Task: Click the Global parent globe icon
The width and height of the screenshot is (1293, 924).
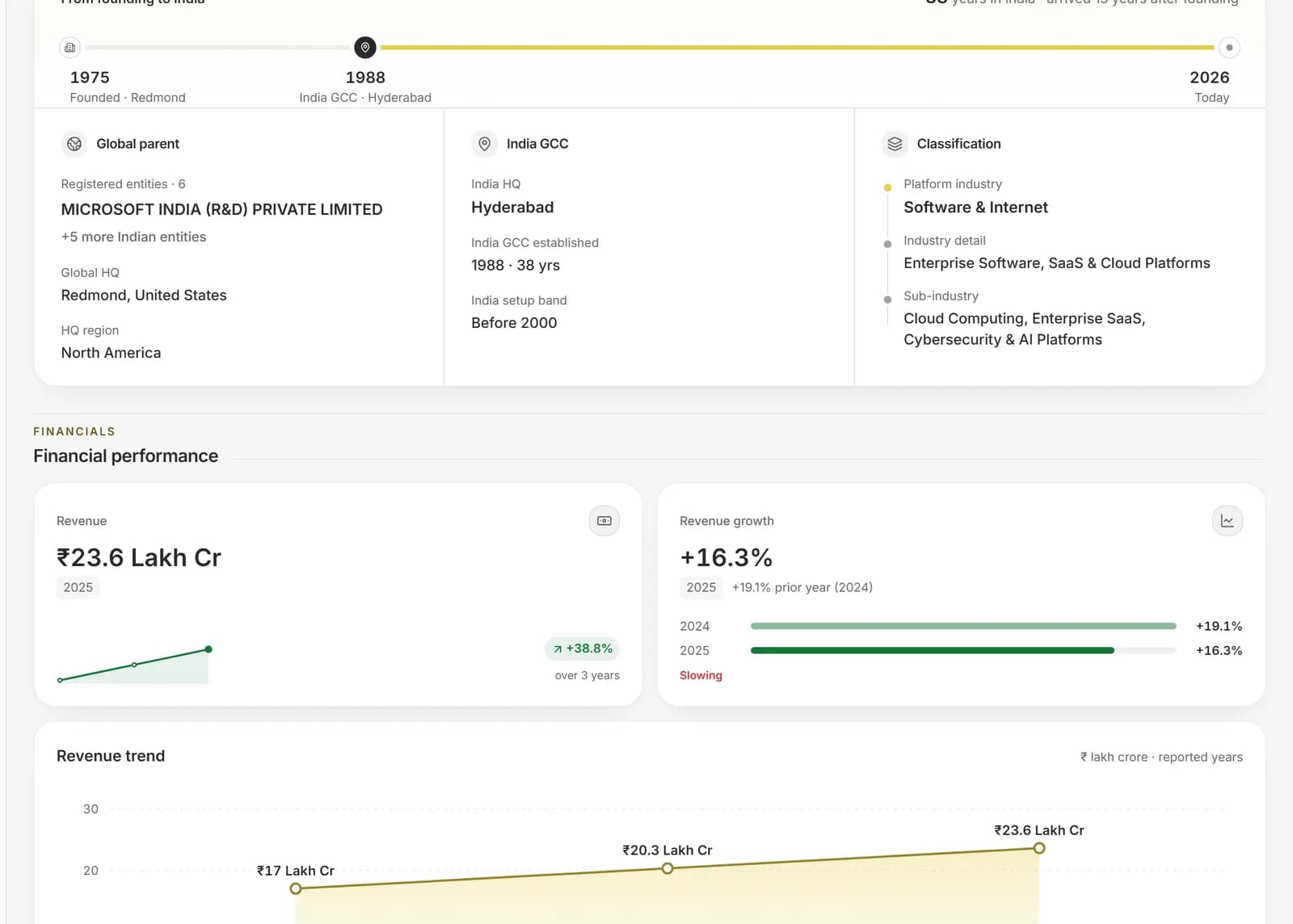Action: pos(74,144)
